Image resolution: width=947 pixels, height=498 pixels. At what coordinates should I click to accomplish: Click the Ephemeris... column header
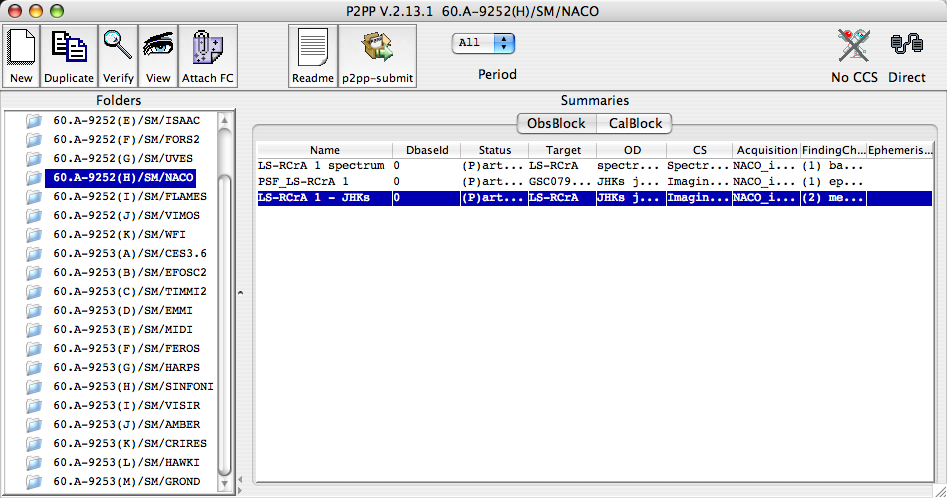(x=900, y=150)
